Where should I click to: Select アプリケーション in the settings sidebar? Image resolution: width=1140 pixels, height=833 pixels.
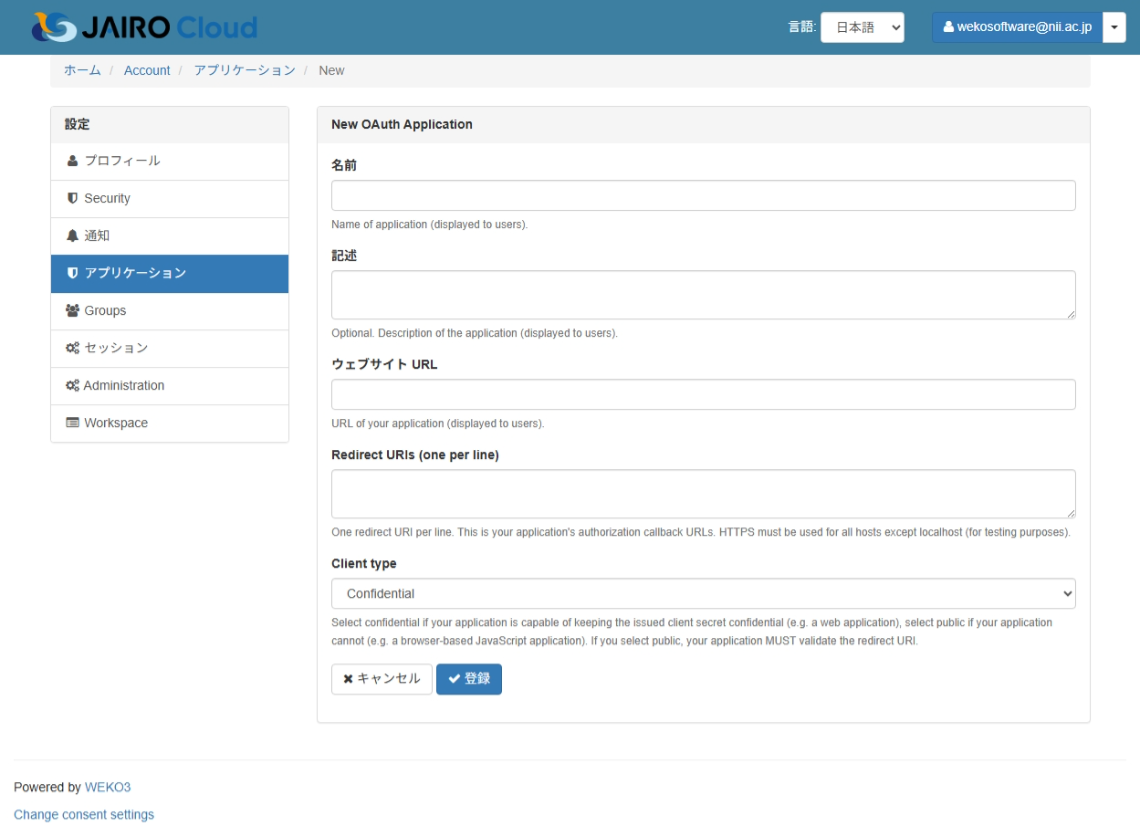169,273
